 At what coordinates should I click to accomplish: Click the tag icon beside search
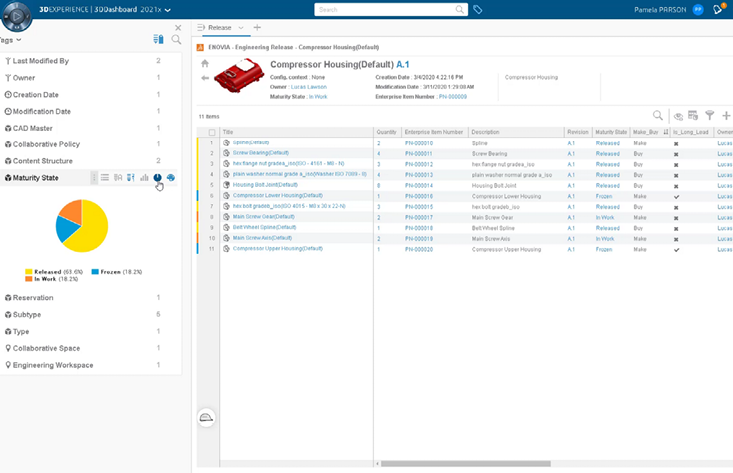tap(478, 9)
